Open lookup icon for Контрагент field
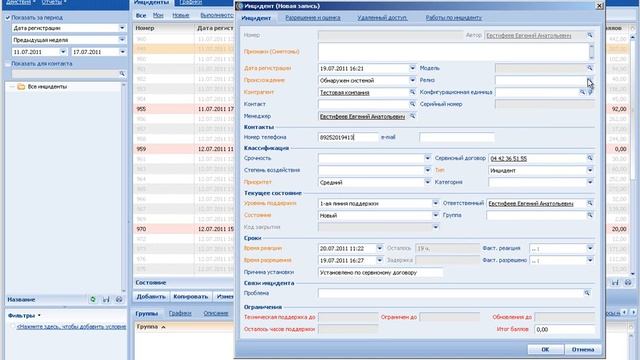 [412, 92]
